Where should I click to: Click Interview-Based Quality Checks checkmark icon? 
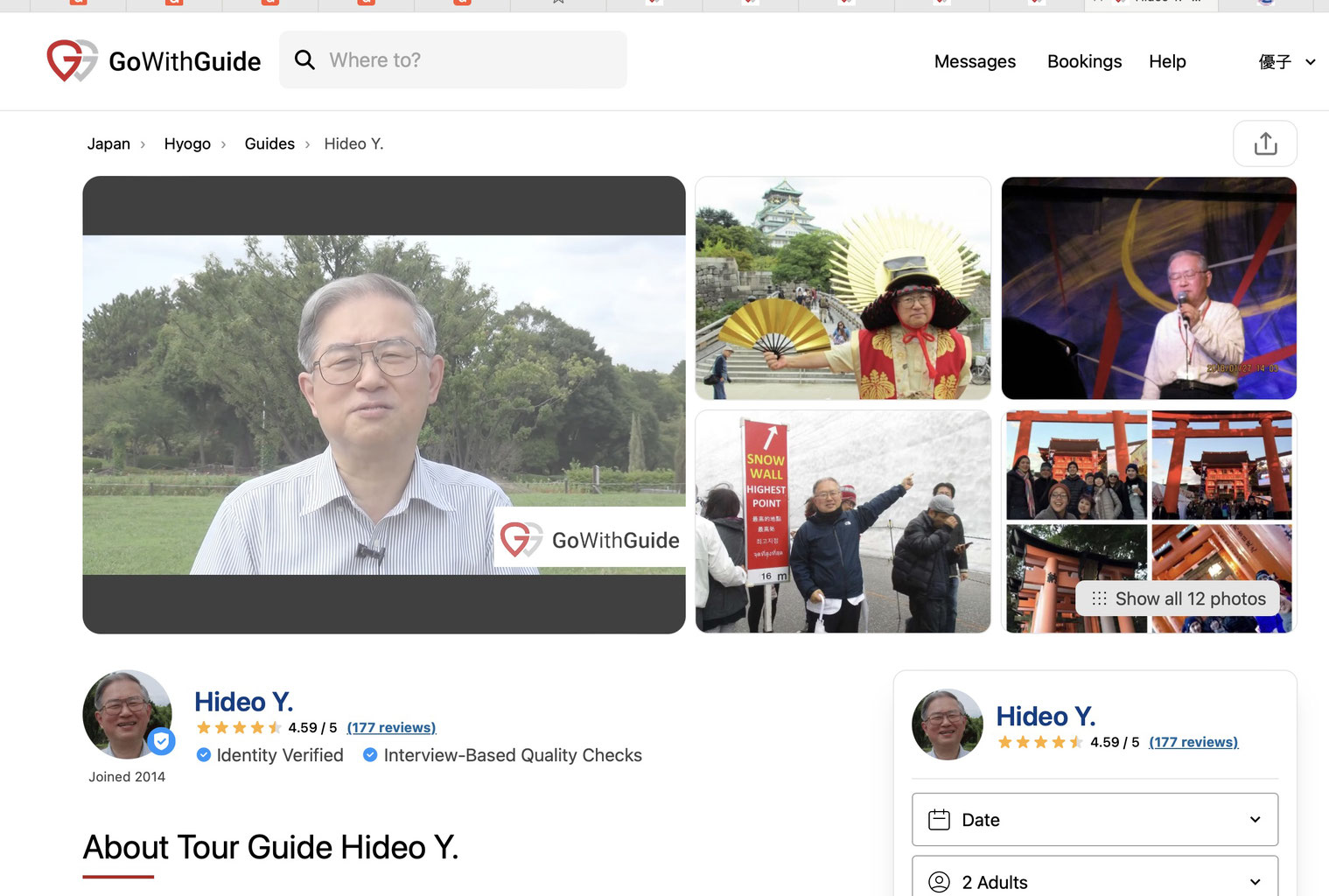(x=370, y=755)
